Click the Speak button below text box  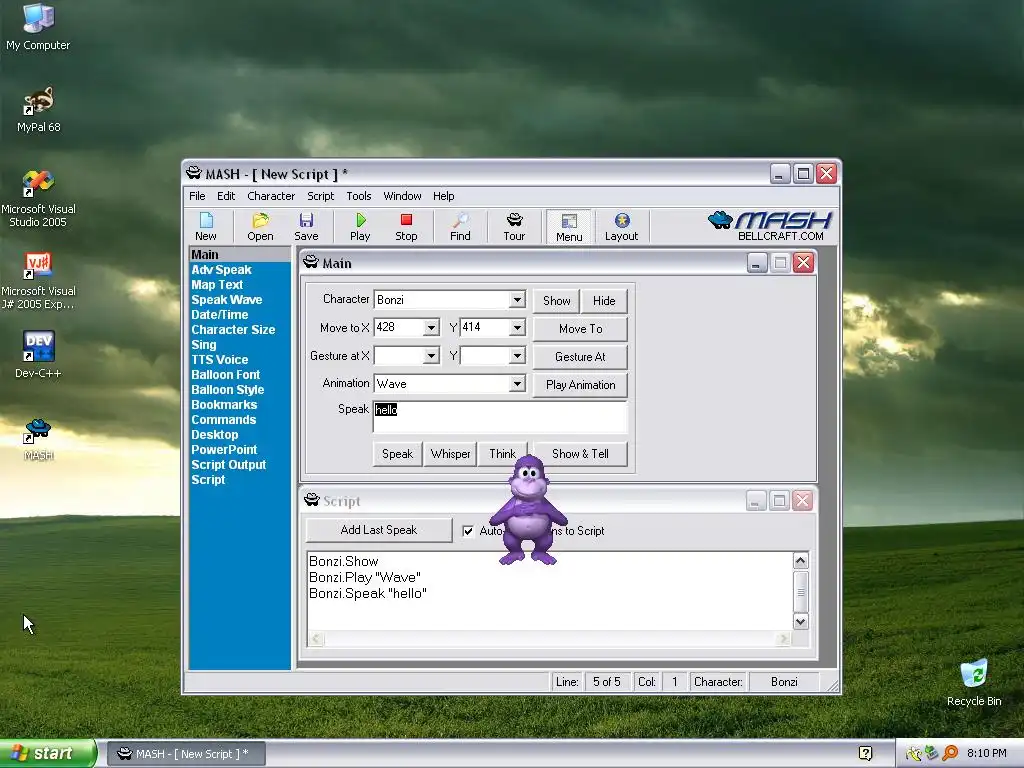click(x=397, y=454)
